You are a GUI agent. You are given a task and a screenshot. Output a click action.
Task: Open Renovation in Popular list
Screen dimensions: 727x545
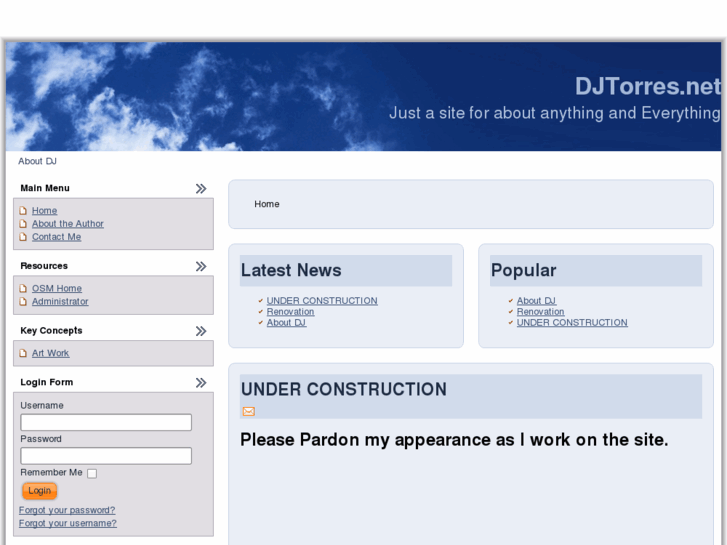click(541, 312)
